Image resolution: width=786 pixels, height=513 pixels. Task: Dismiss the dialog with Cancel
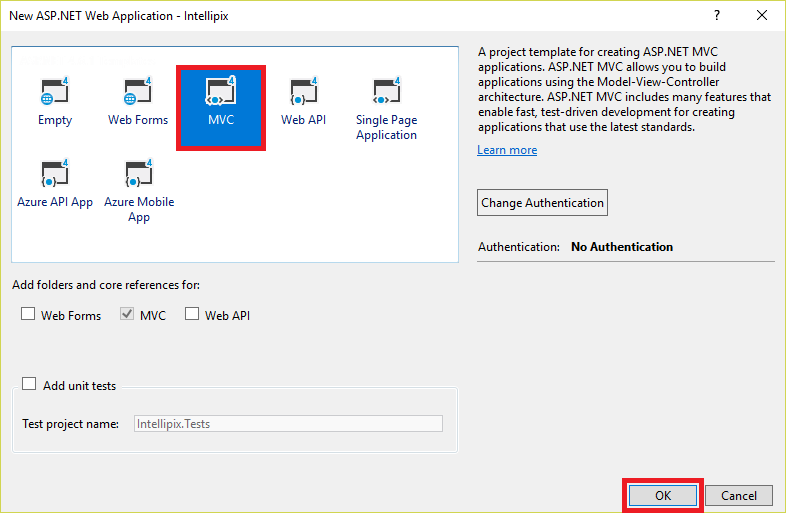[x=739, y=495]
